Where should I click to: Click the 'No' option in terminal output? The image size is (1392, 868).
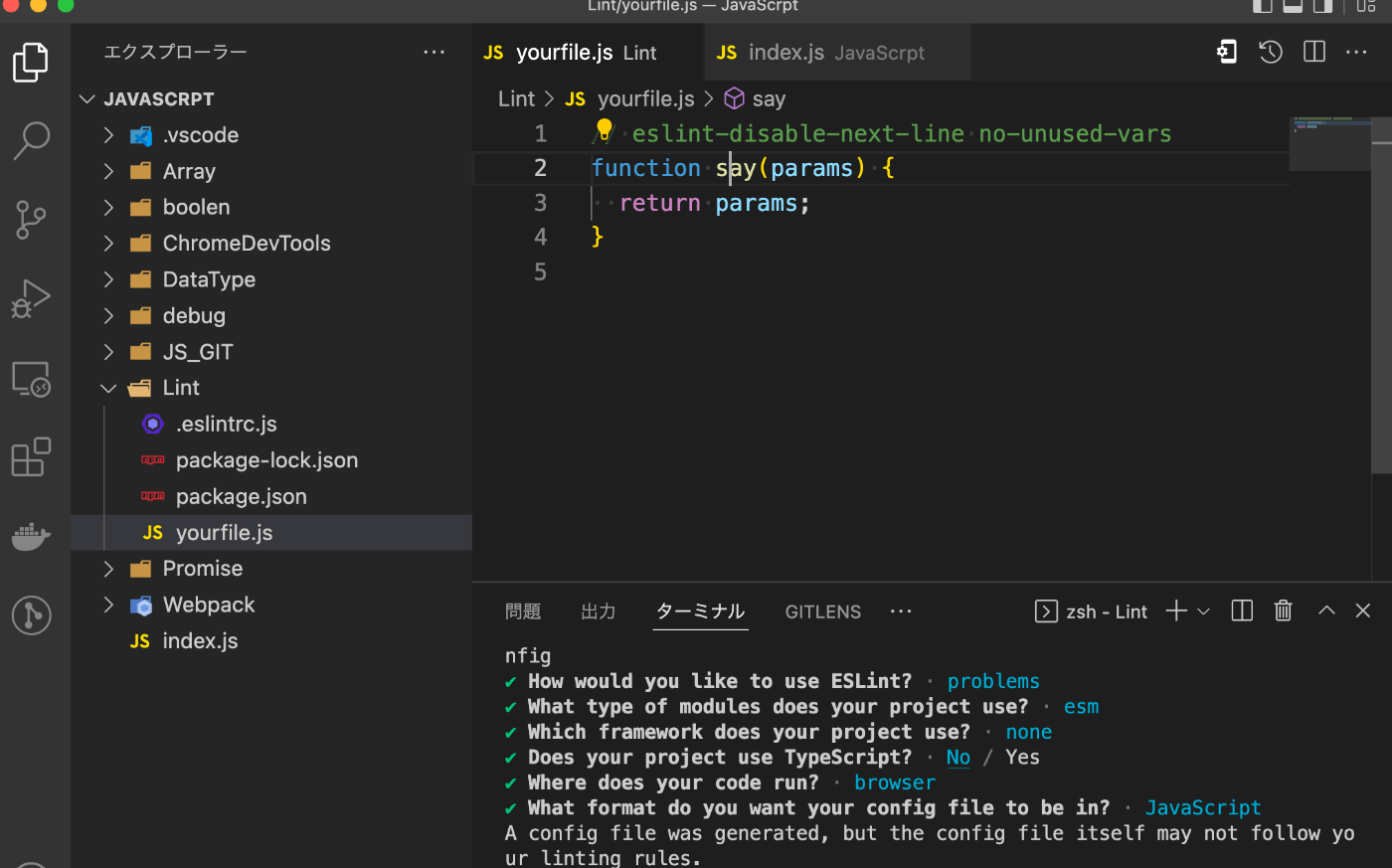coord(958,758)
